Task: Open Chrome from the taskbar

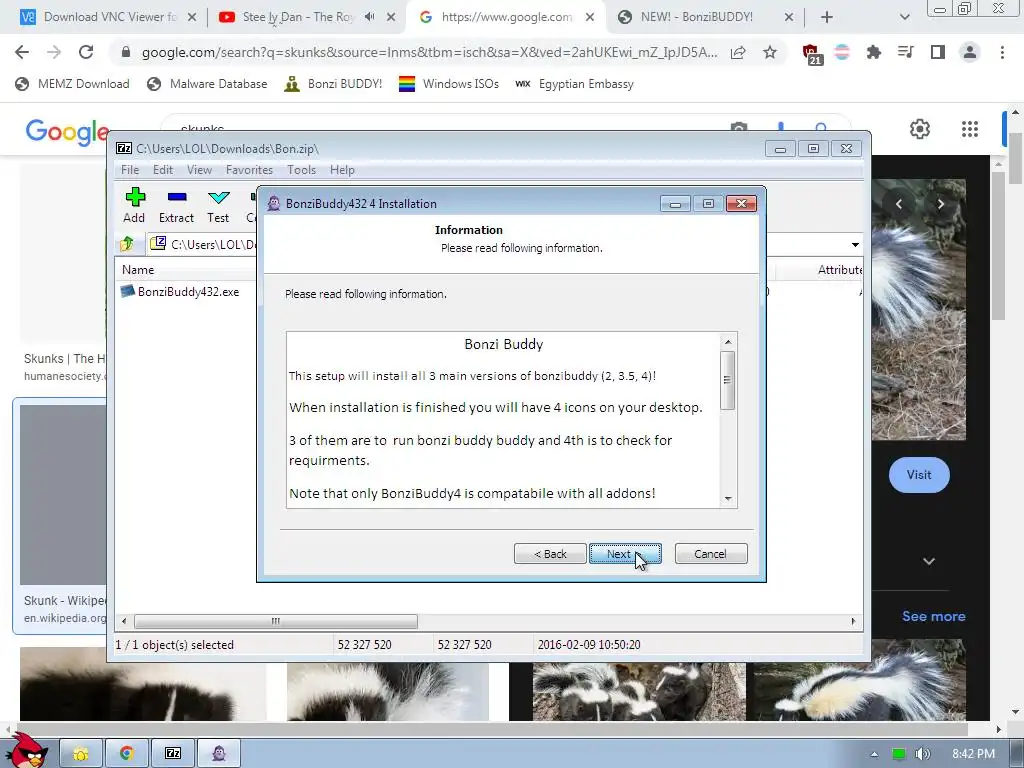Action: (127, 754)
